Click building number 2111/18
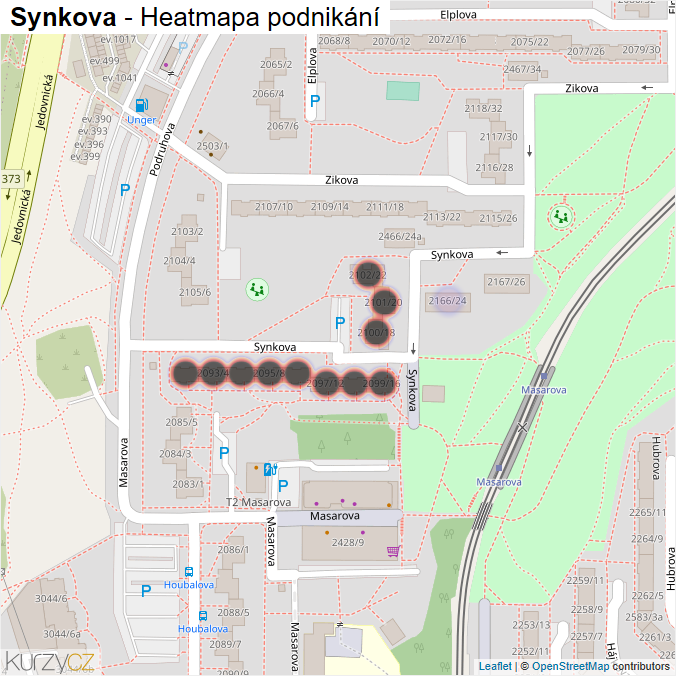 (x=385, y=207)
